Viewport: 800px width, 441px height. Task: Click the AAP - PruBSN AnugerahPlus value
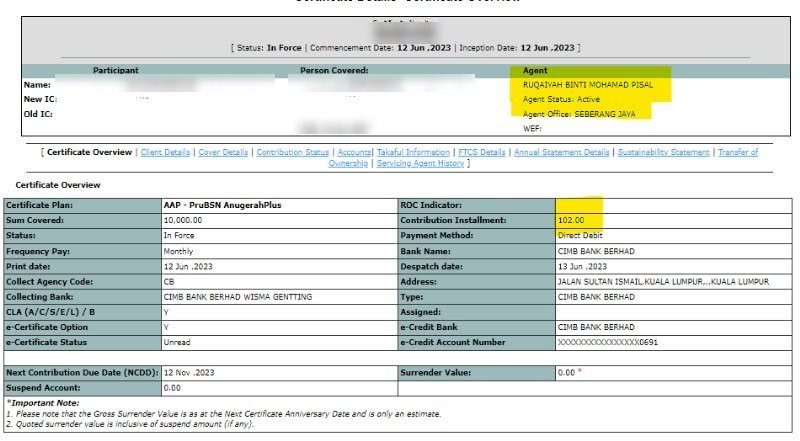click(222, 205)
